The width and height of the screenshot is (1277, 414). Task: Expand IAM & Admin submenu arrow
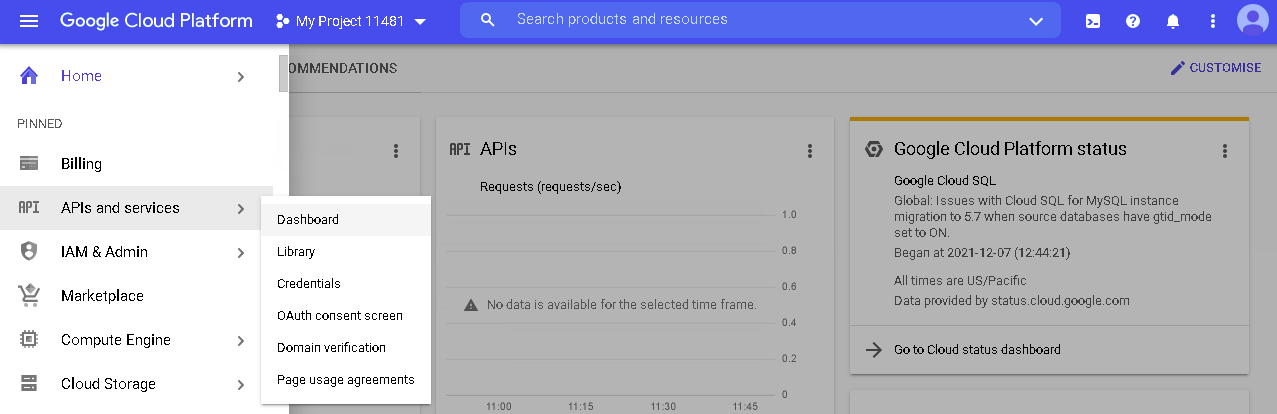point(240,253)
